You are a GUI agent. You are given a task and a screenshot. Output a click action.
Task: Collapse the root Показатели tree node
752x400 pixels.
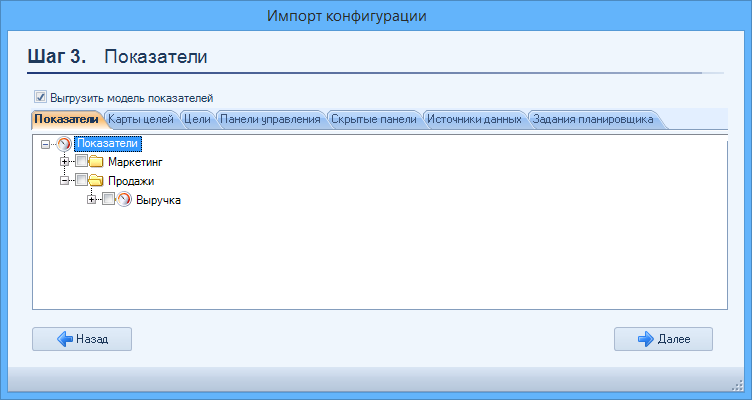(46, 143)
